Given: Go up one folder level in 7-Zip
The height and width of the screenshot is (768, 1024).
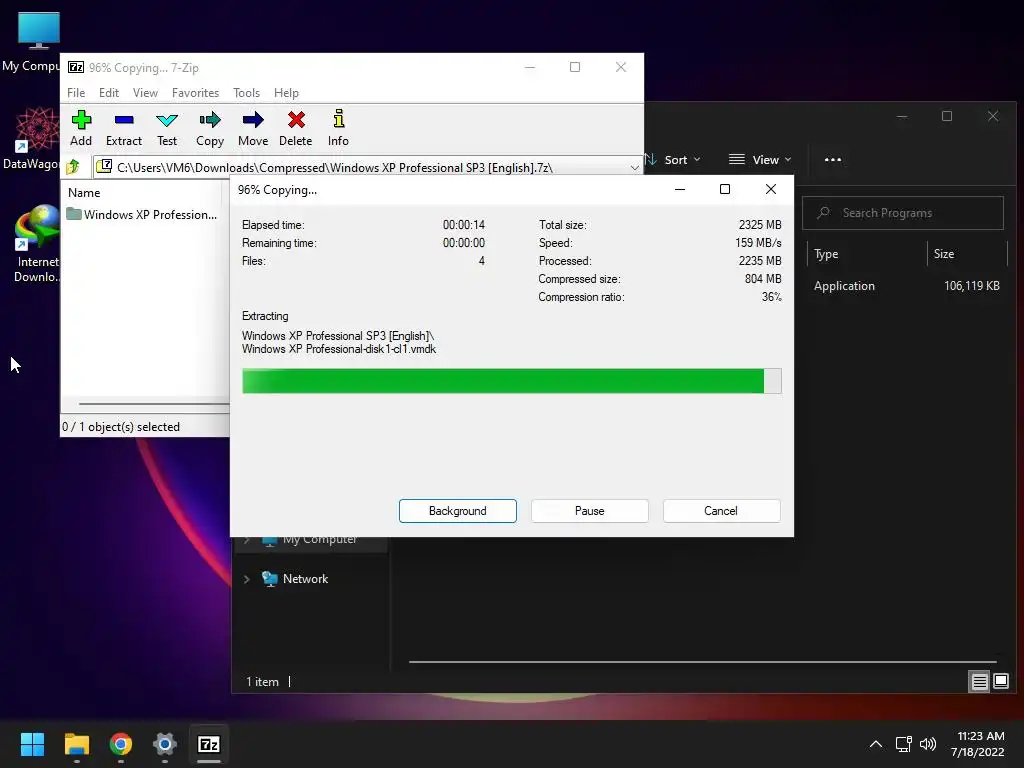Looking at the screenshot, I should pyautogui.click(x=73, y=167).
